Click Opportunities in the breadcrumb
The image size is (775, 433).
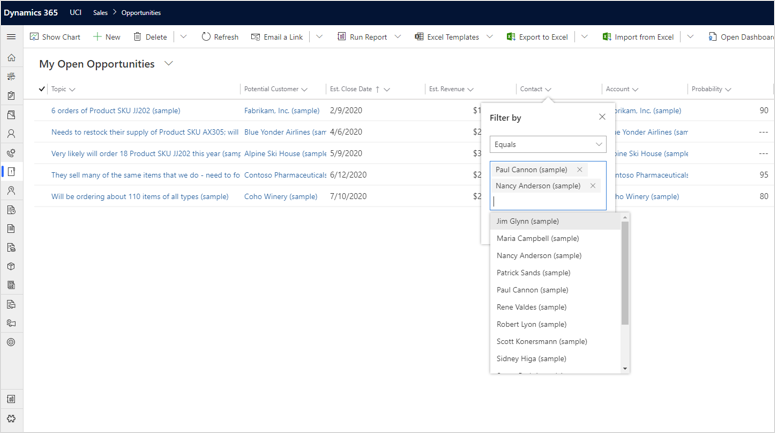tap(141, 12)
